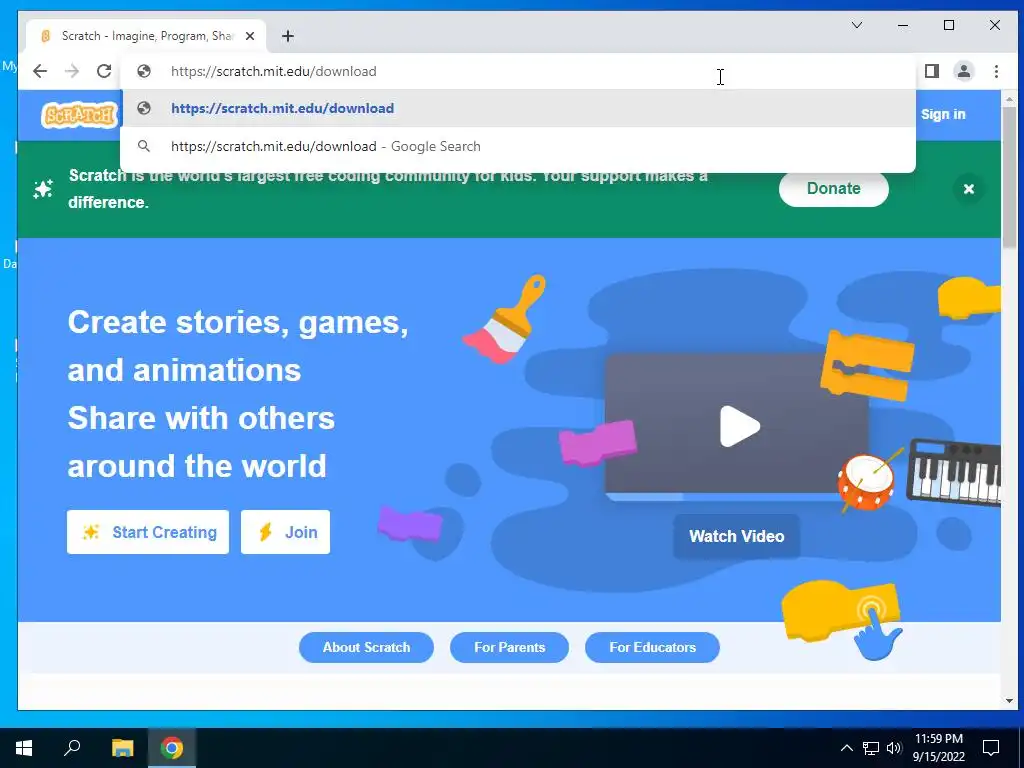Open the About Scratch page
Screen dimensions: 1024x768
(x=366, y=647)
